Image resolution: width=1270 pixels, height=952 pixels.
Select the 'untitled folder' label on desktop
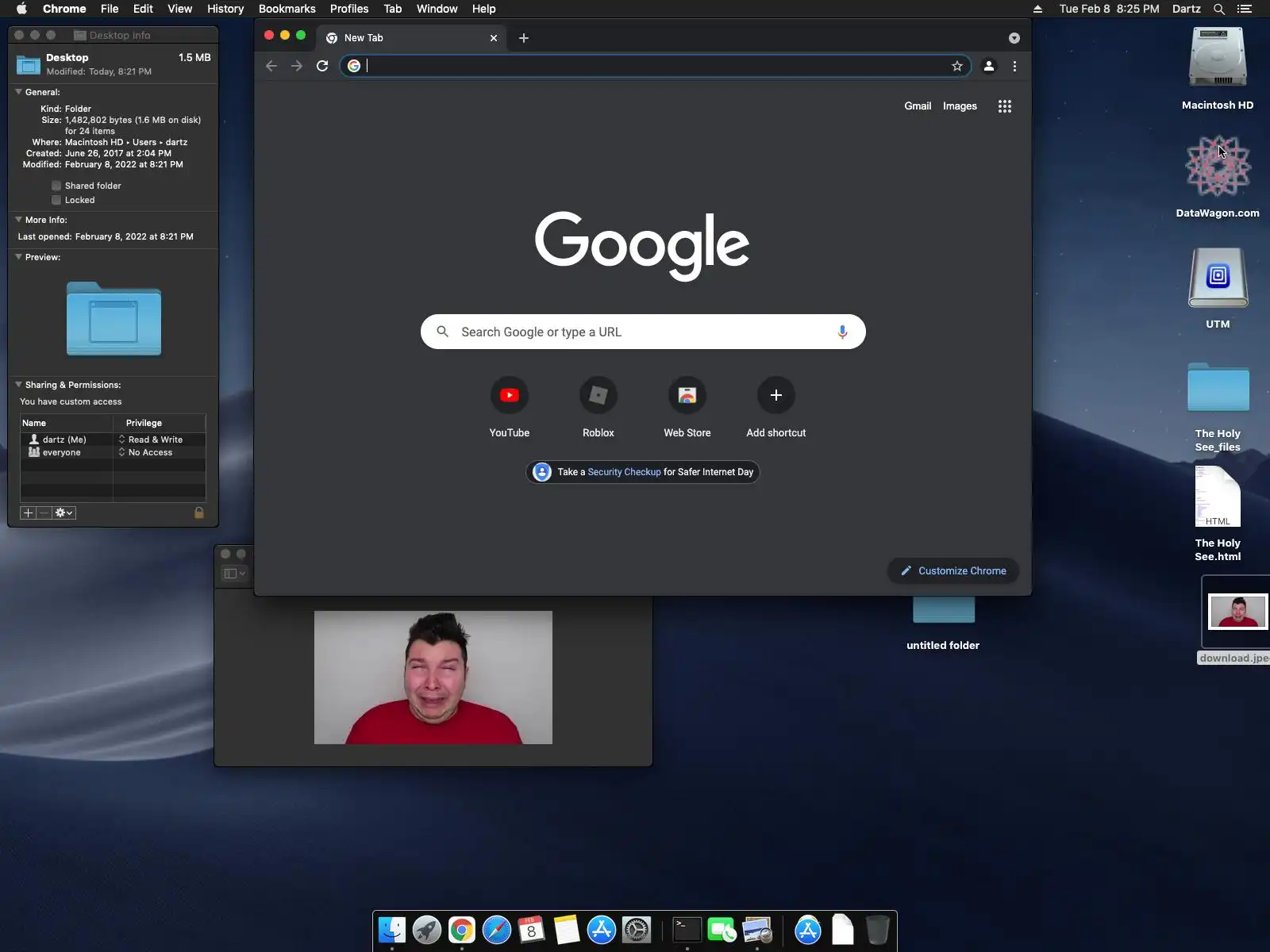tap(943, 646)
